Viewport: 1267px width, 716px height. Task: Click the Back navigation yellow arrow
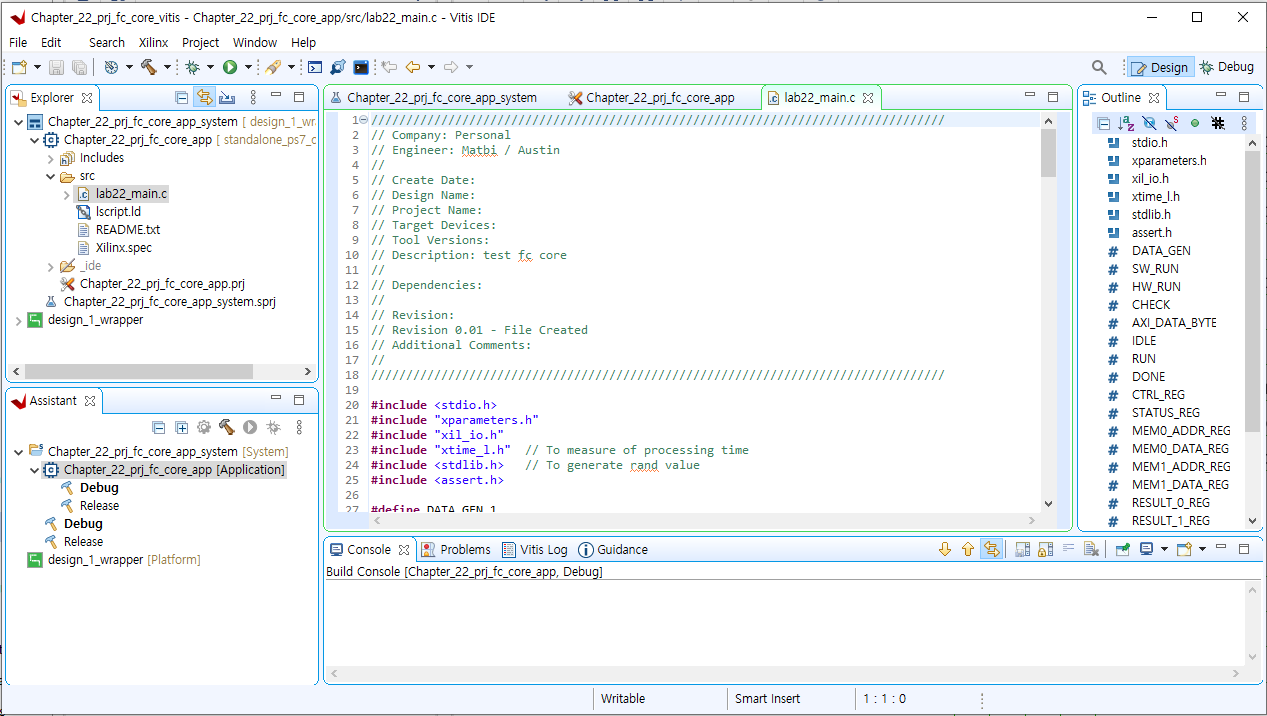click(x=412, y=67)
